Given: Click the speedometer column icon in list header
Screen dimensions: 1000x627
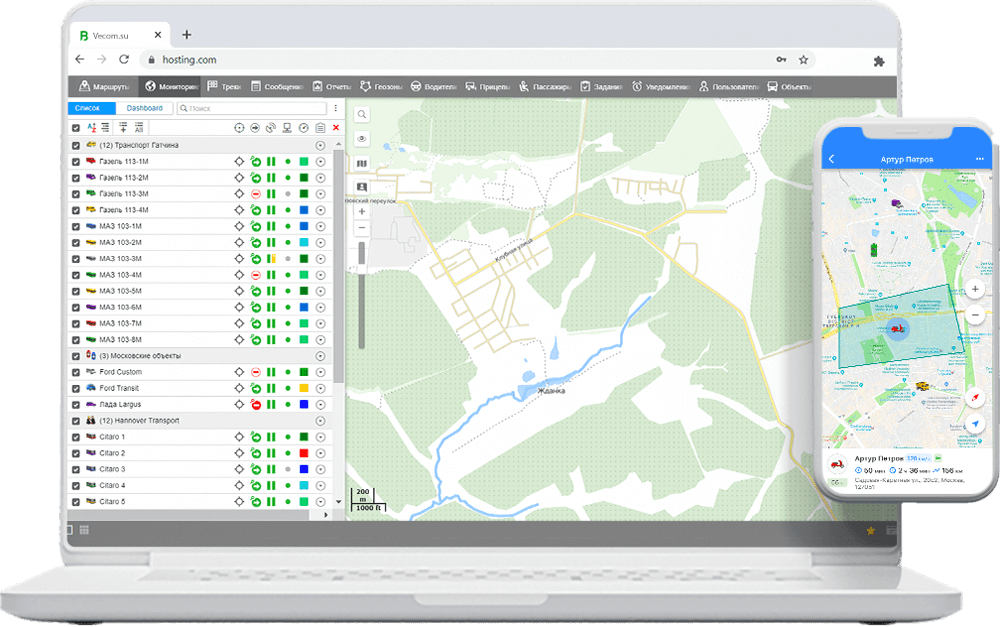Looking at the screenshot, I should point(304,128).
